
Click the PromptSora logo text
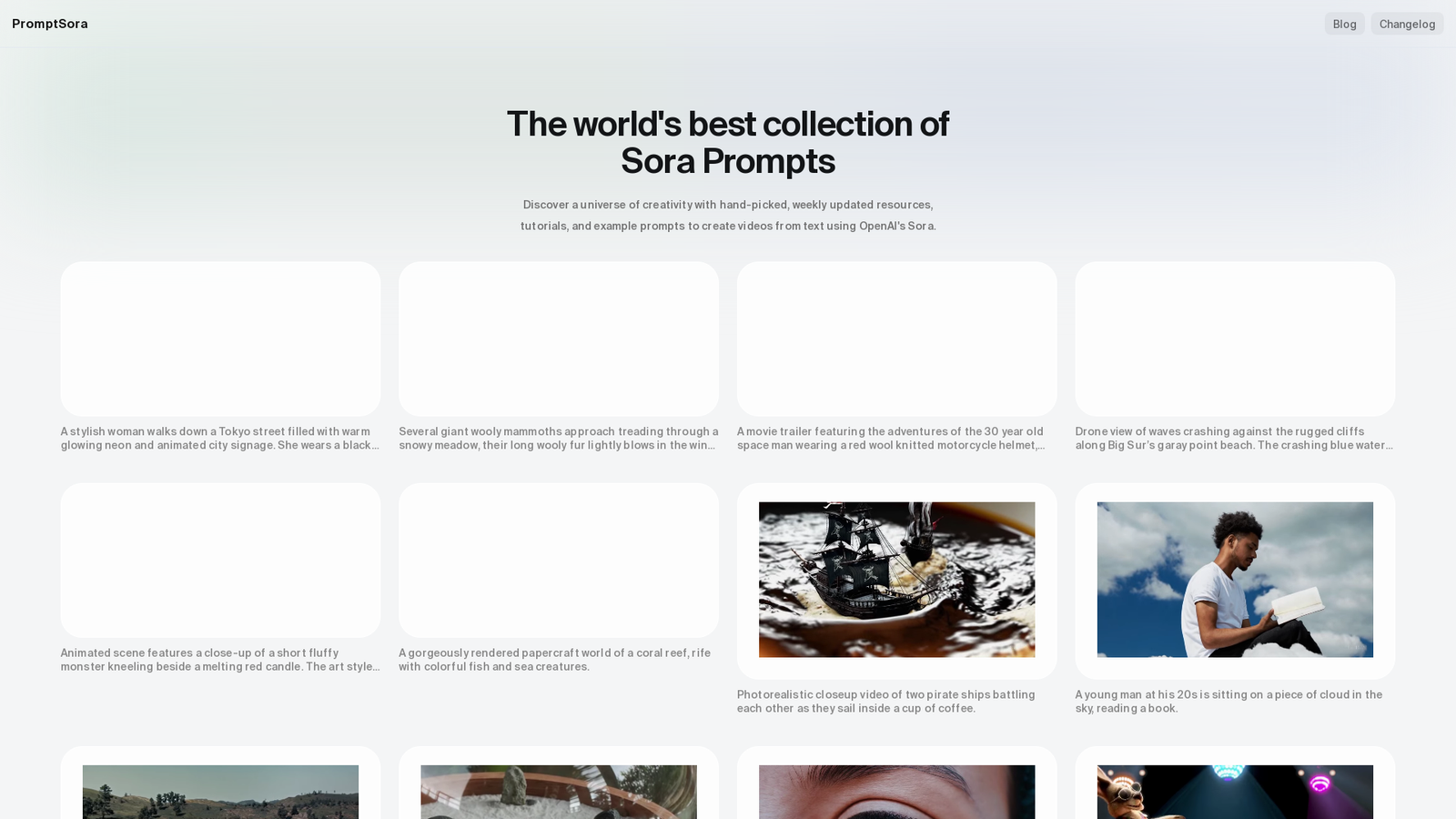(x=50, y=24)
